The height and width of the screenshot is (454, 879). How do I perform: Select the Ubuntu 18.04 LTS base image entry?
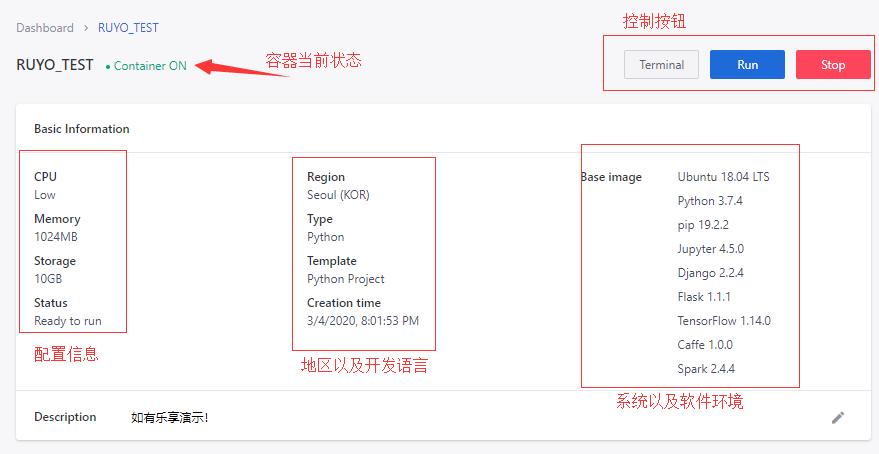click(x=723, y=177)
